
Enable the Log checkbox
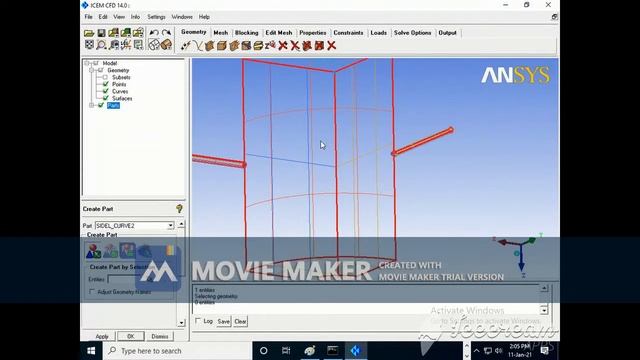(198, 321)
